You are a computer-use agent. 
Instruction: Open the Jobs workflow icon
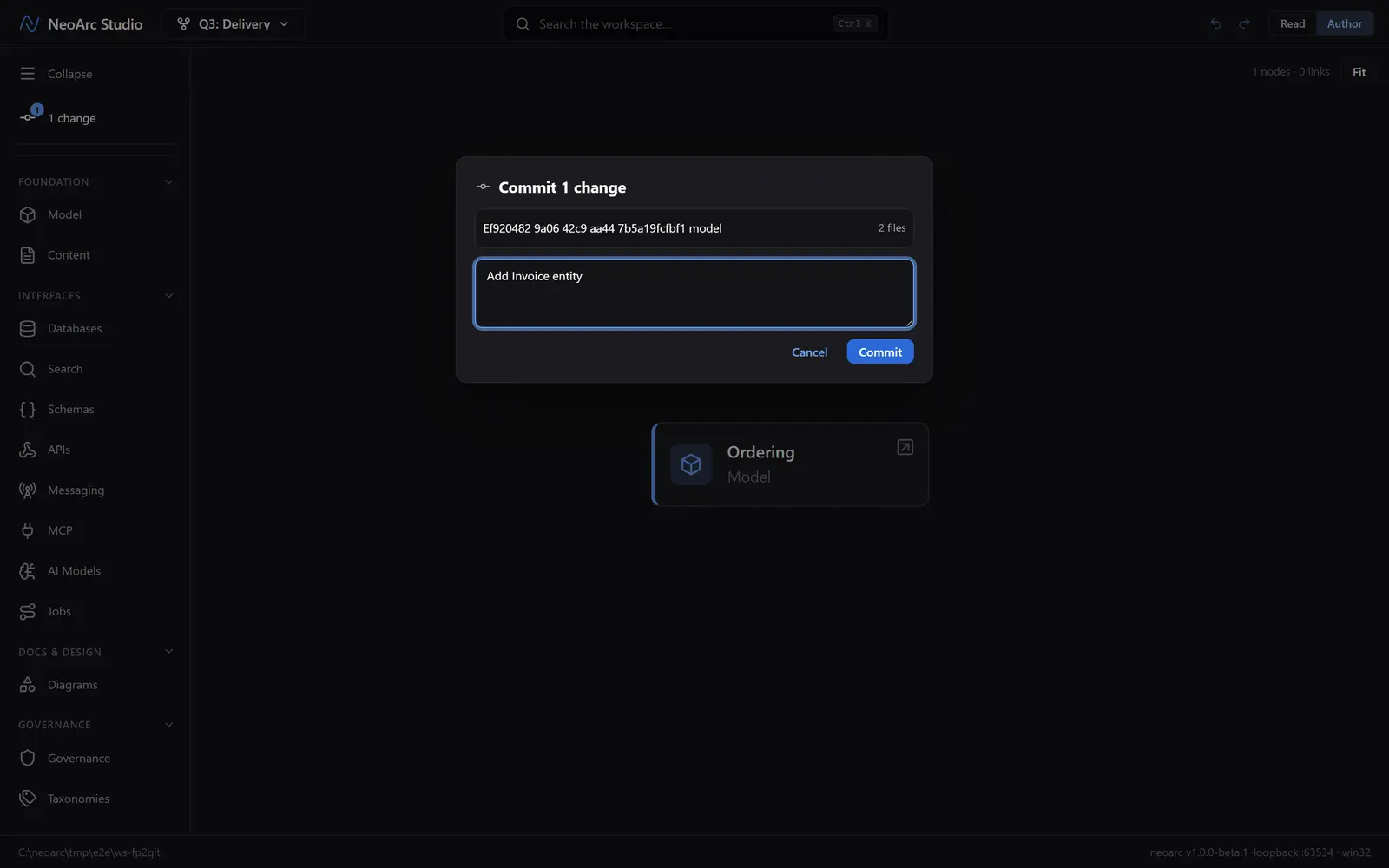point(28,612)
